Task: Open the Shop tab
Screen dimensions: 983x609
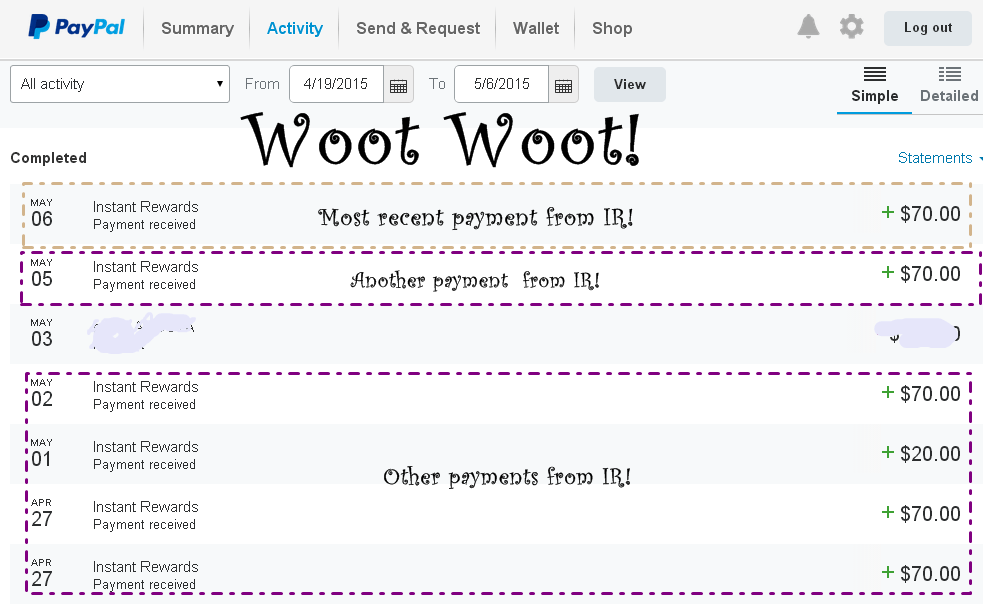Action: 612,28
